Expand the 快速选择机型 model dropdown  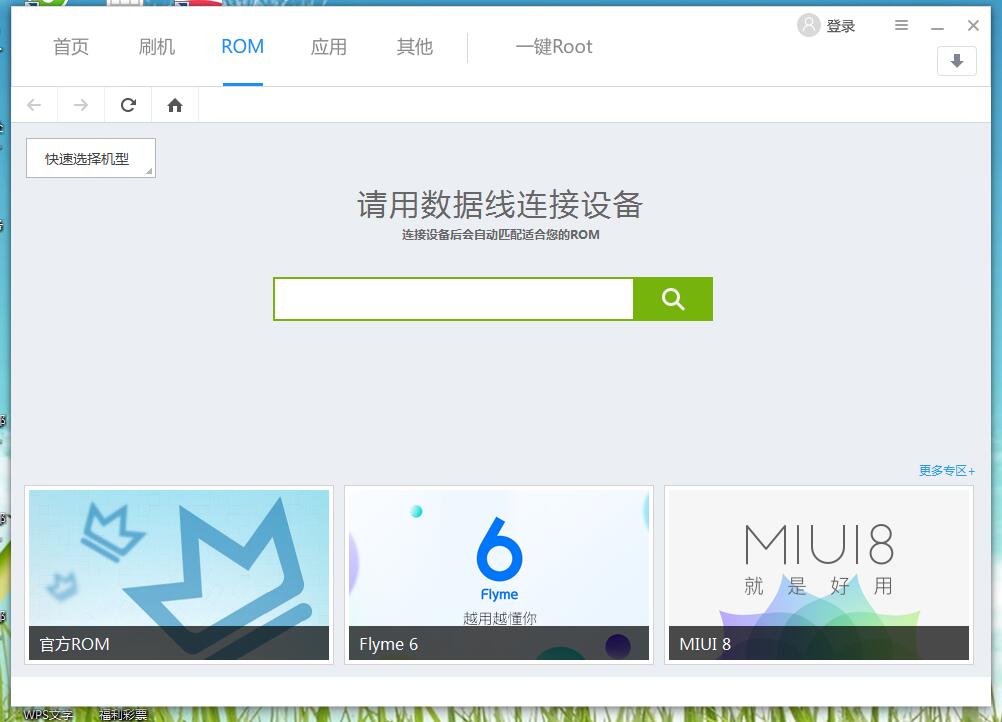click(x=91, y=158)
